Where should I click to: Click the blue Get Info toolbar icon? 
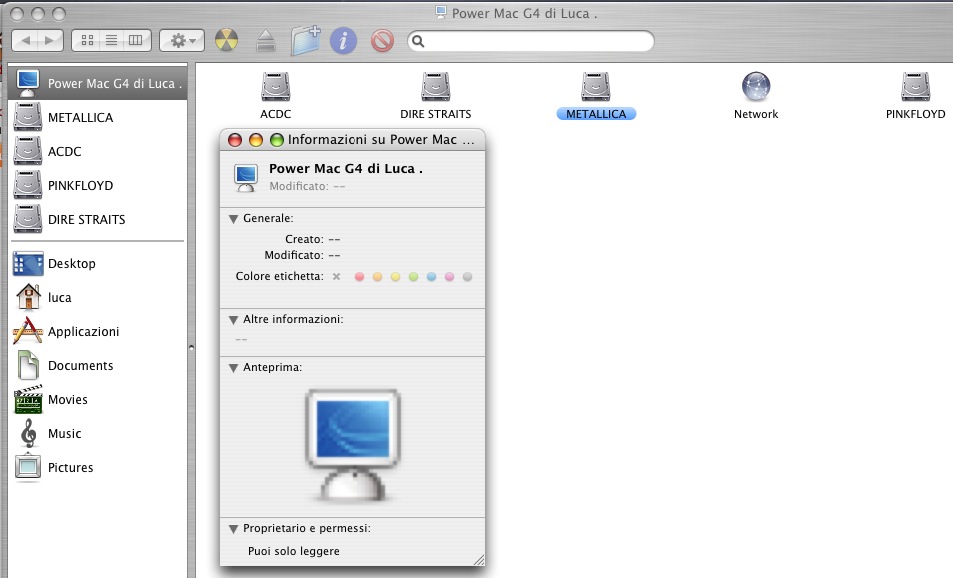pyautogui.click(x=343, y=41)
